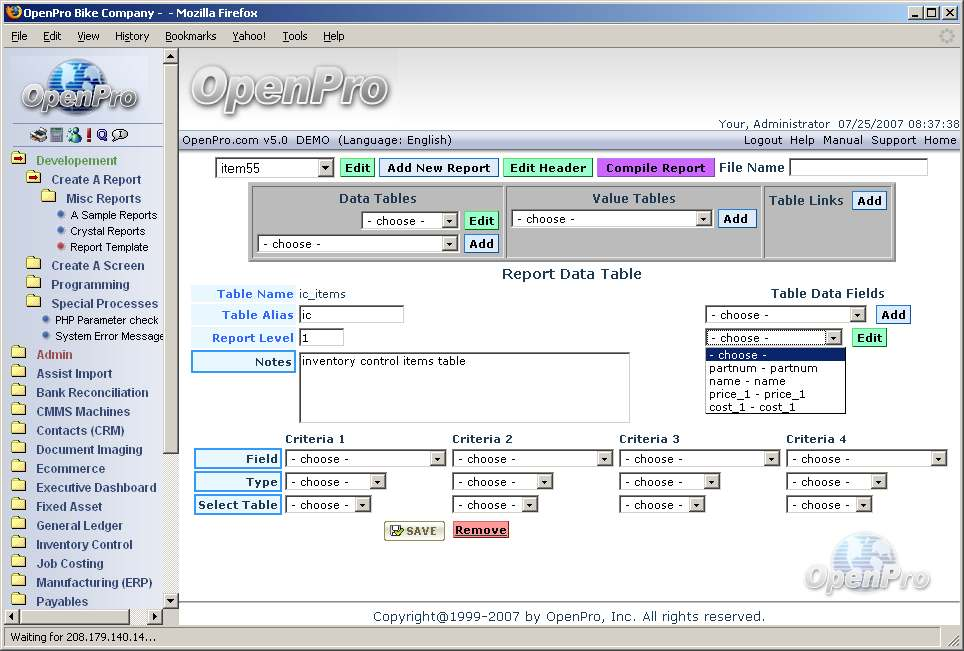This screenshot has height=651, width=964.
Task: Open the Report Template tree item
Action: click(x=108, y=247)
